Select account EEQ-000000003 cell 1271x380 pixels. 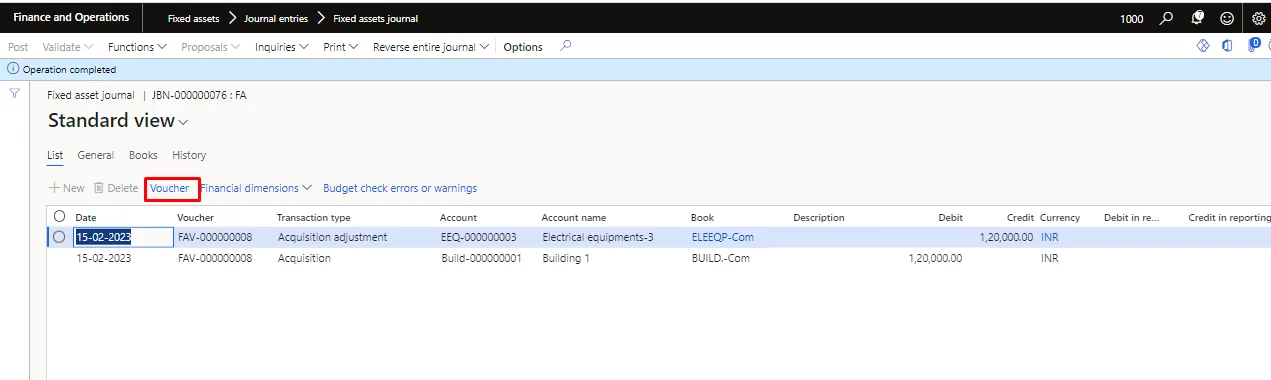coord(479,237)
